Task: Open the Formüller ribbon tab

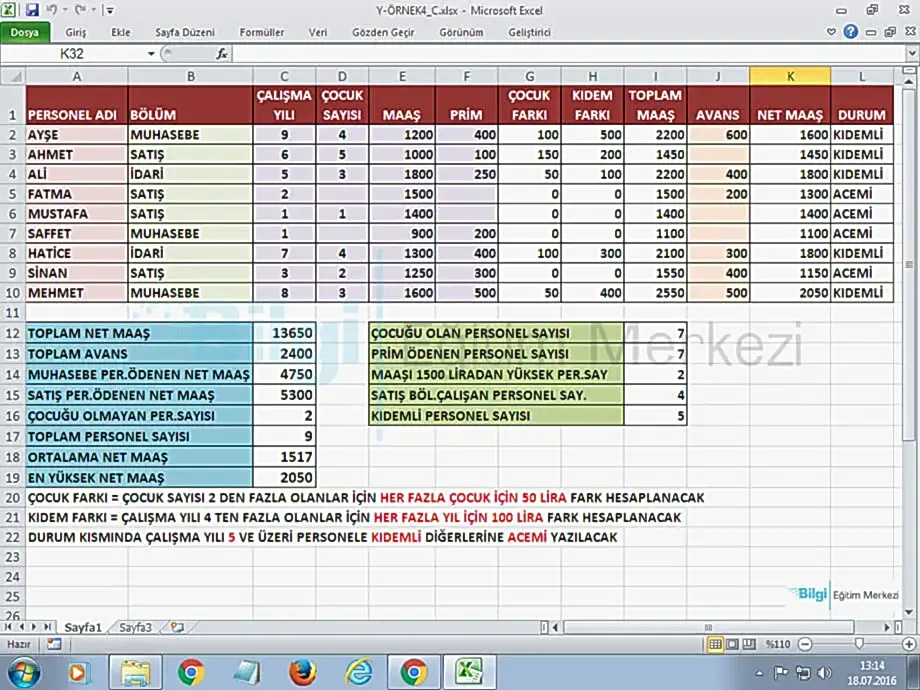Action: pyautogui.click(x=262, y=32)
